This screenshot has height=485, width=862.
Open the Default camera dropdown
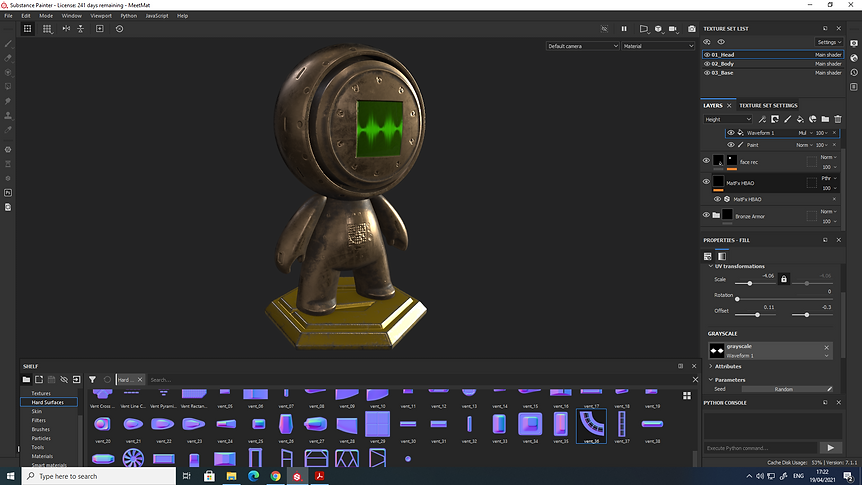[583, 46]
